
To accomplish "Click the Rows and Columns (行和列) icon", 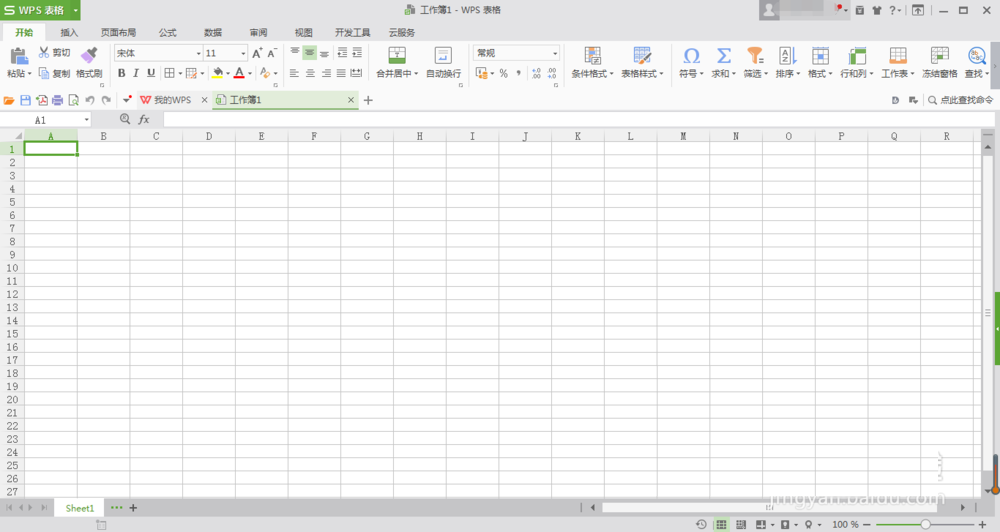I will click(857, 55).
